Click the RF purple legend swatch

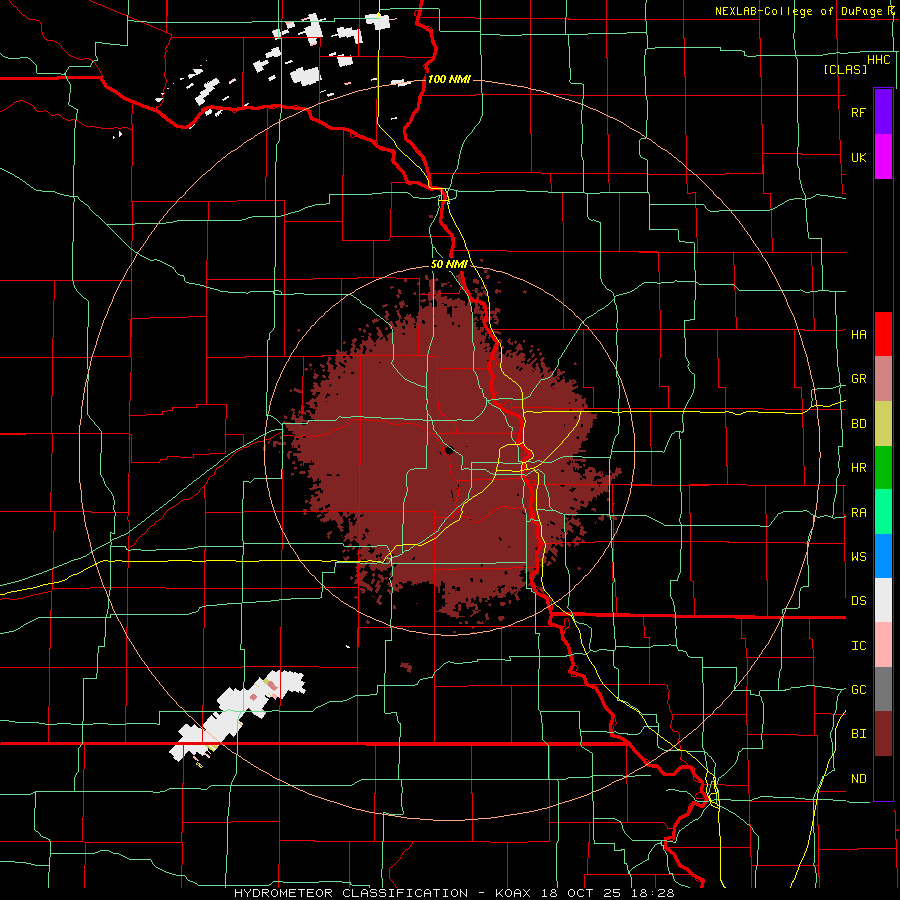(x=883, y=112)
